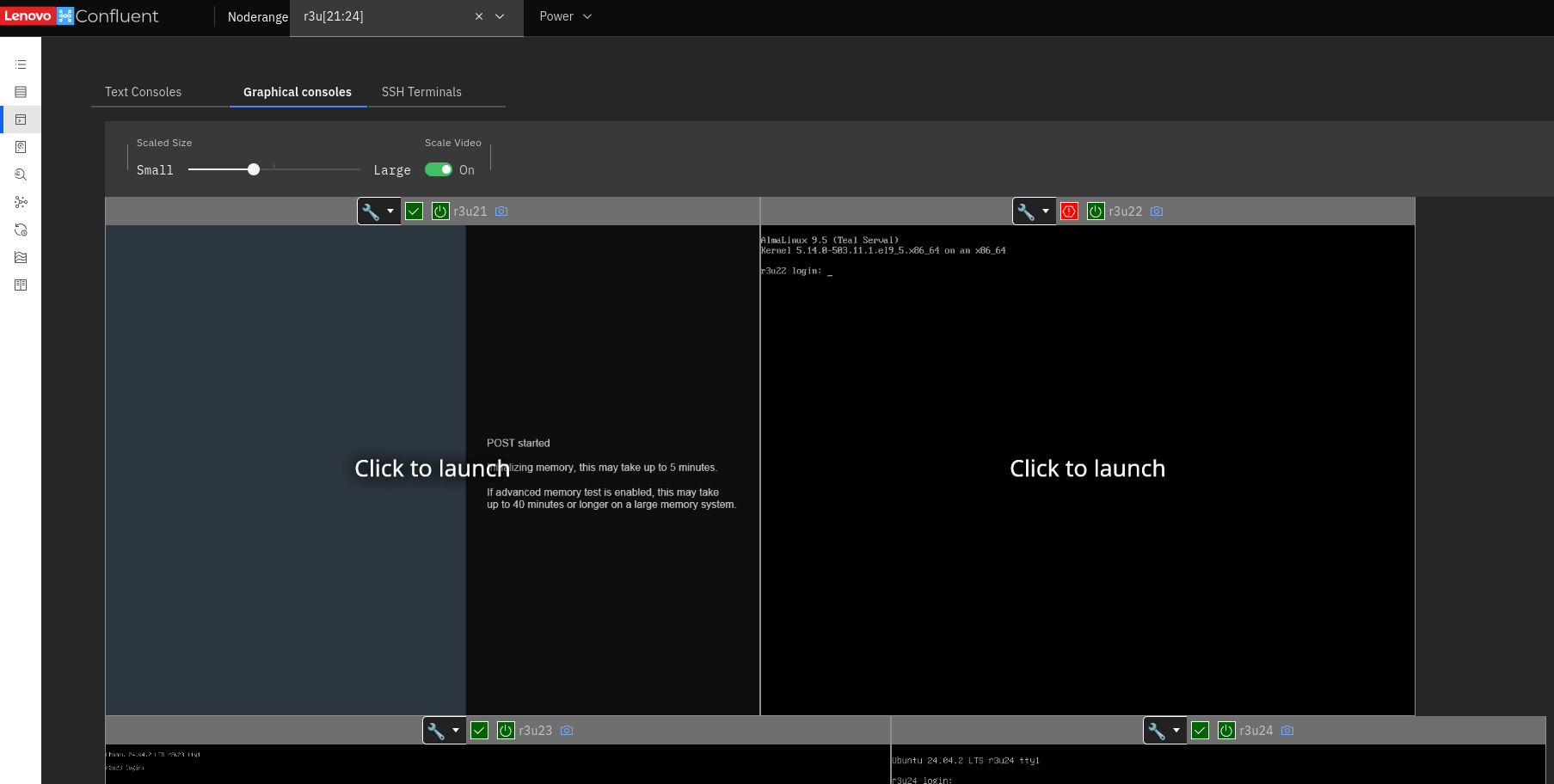1554x784 pixels.
Task: Expand the wrench dropdown arrow on r3u24
Action: point(1176,730)
